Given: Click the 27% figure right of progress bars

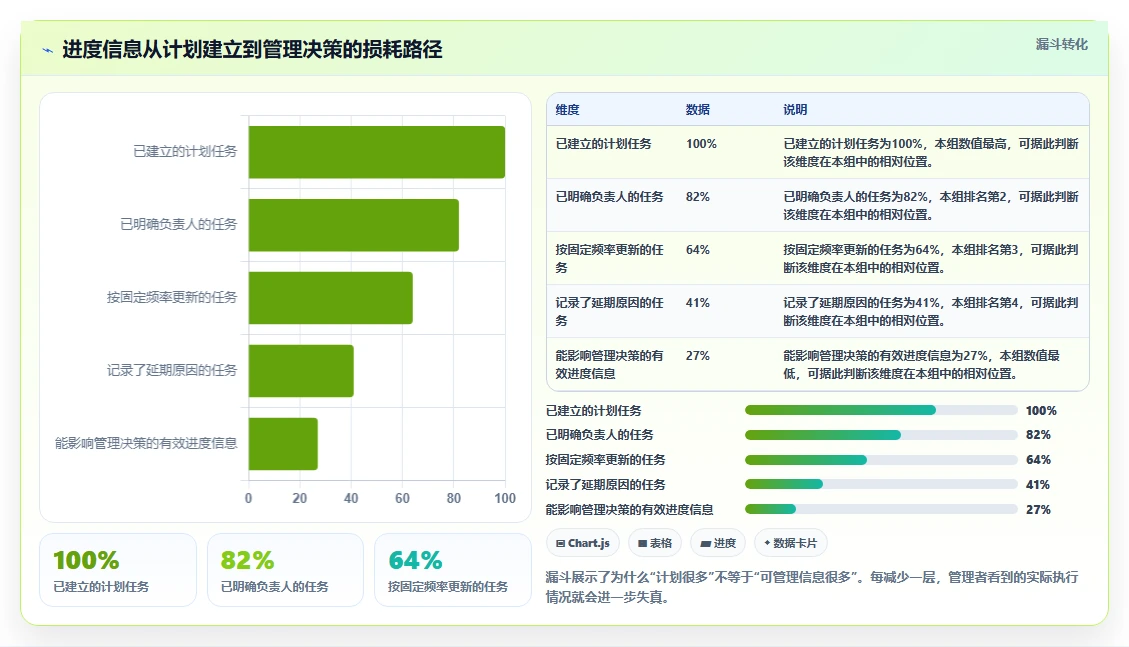Looking at the screenshot, I should point(1038,509).
